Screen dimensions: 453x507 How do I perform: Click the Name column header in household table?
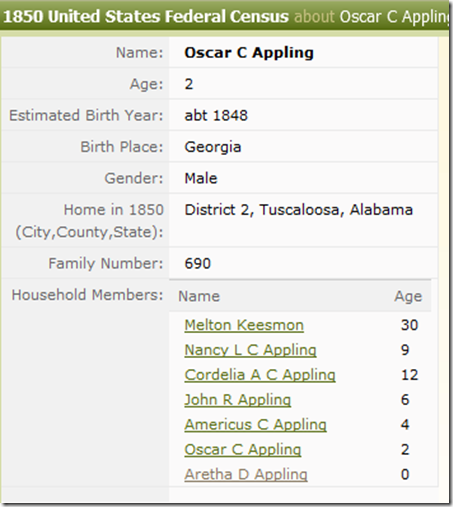199,296
